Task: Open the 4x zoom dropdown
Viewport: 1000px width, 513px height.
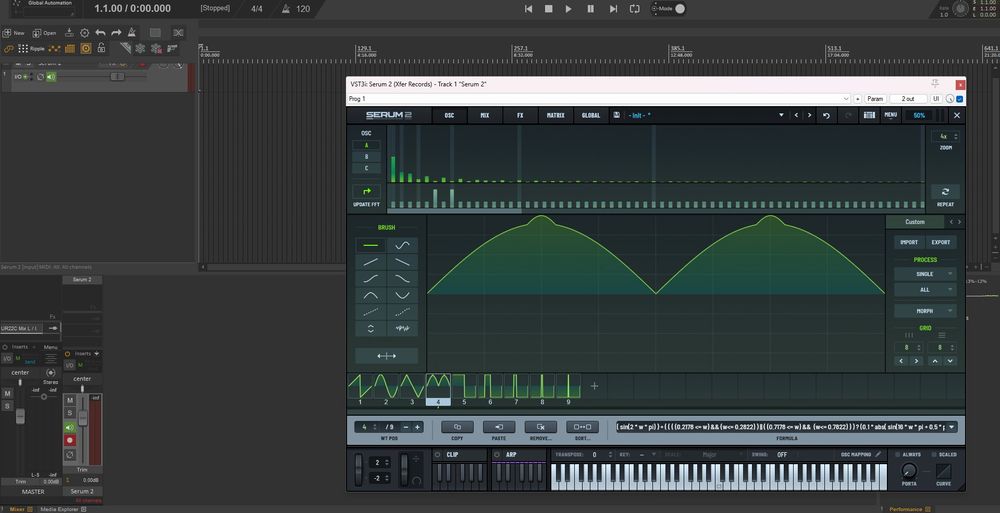Action: pyautogui.click(x=944, y=136)
